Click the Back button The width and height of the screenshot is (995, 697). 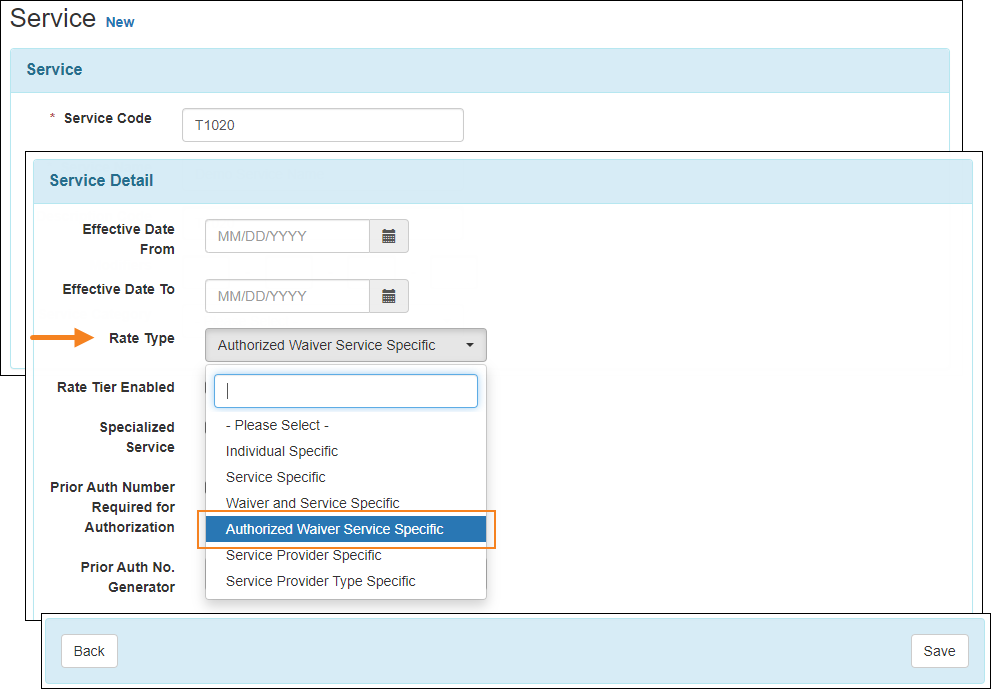pyautogui.click(x=89, y=651)
